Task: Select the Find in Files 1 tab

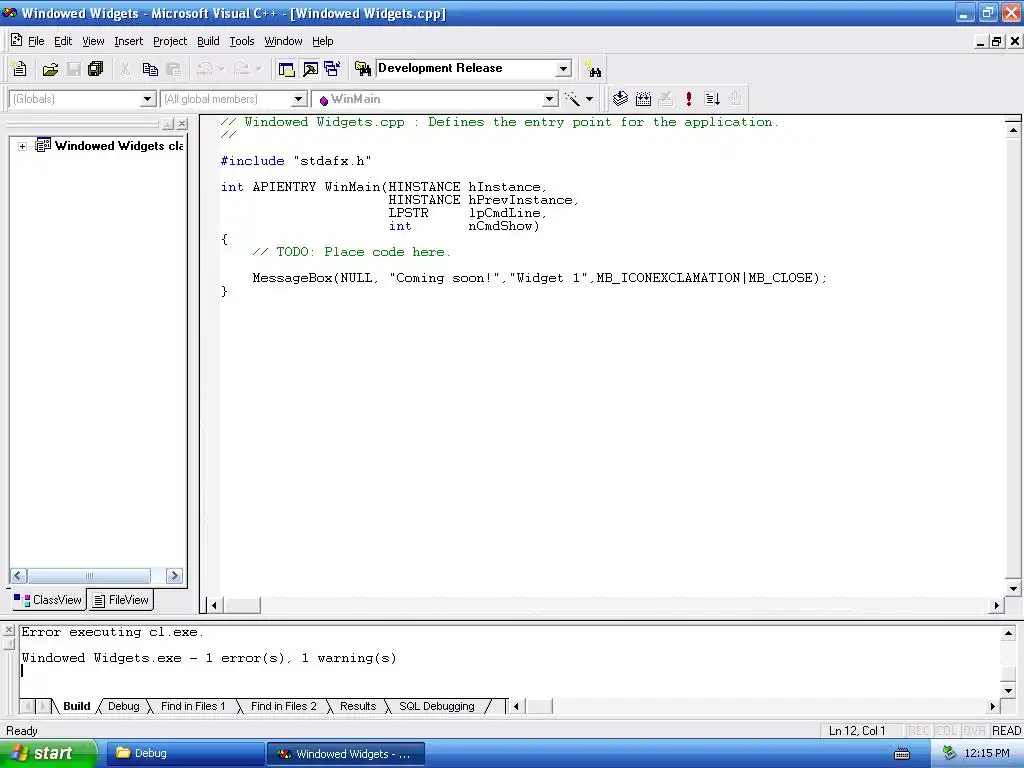Action: pos(193,706)
